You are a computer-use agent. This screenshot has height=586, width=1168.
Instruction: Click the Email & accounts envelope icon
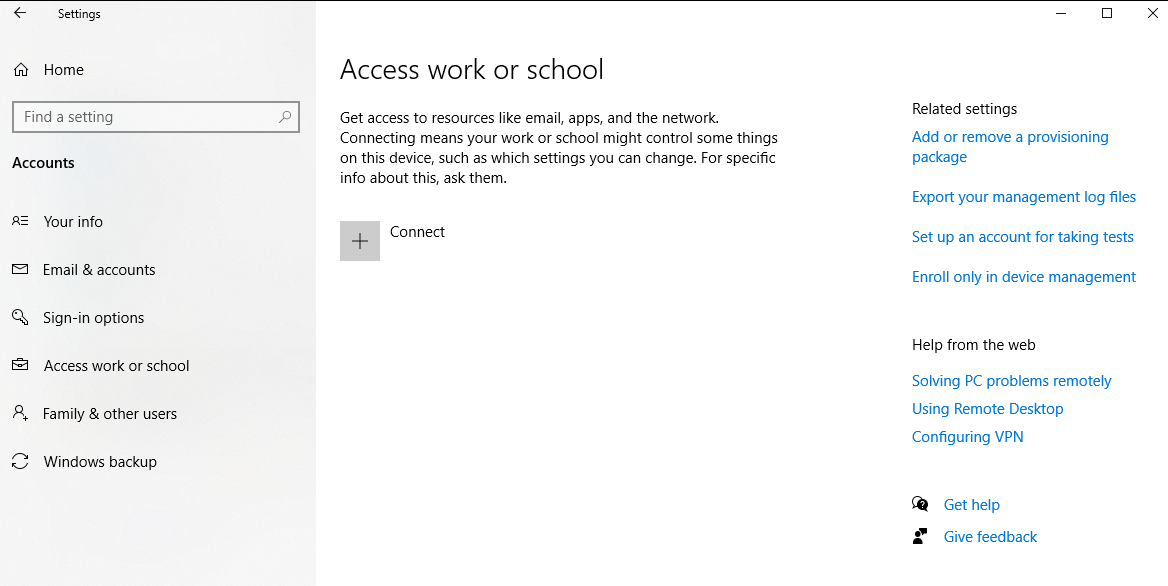click(20, 270)
